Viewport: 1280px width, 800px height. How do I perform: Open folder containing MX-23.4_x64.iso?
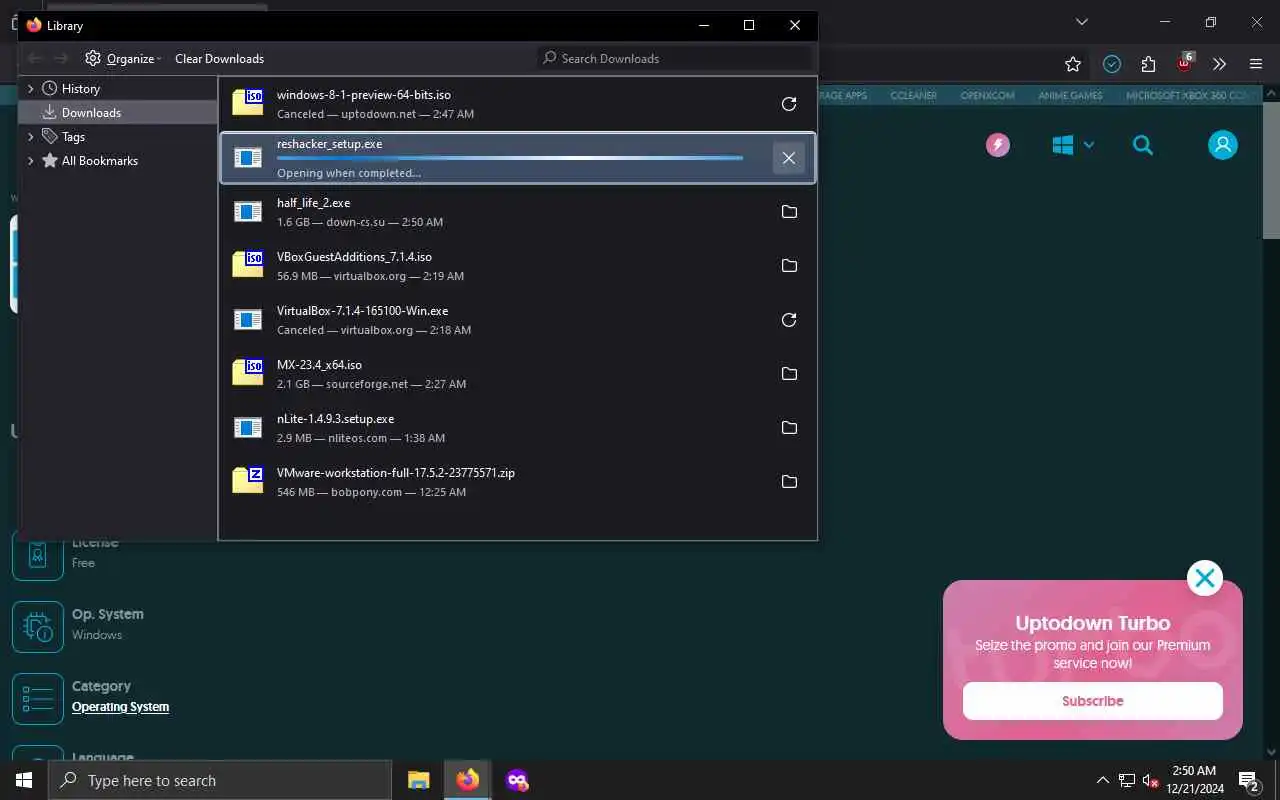789,374
